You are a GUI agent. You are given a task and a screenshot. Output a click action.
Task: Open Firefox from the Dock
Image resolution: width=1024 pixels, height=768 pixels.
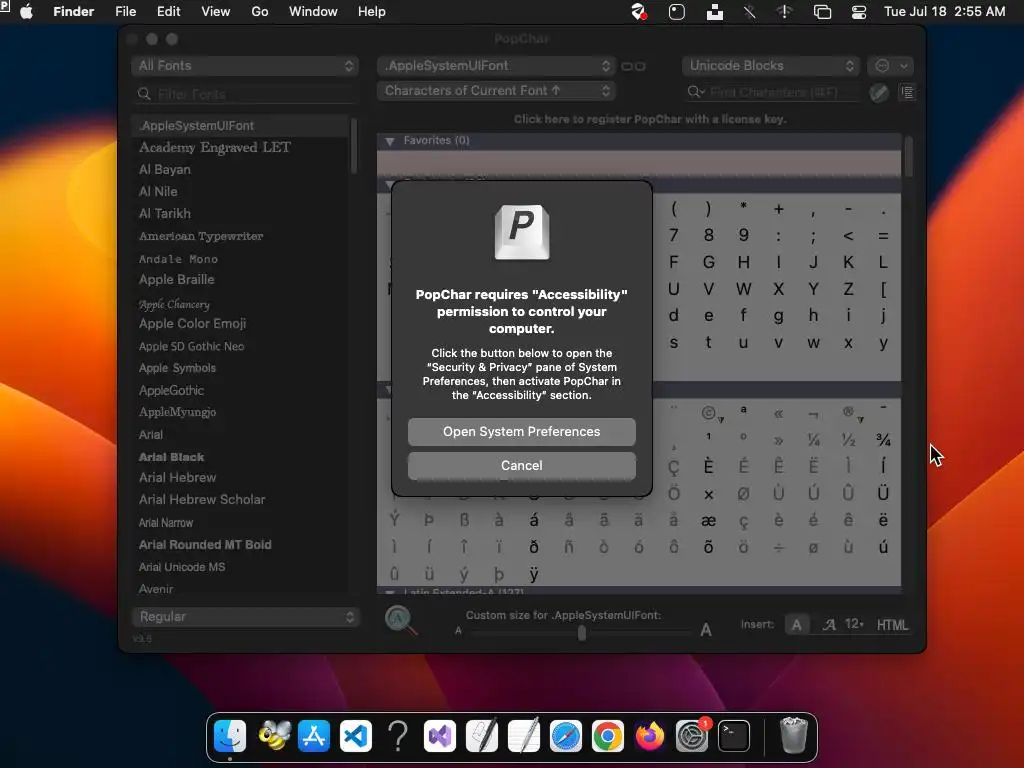coord(649,736)
